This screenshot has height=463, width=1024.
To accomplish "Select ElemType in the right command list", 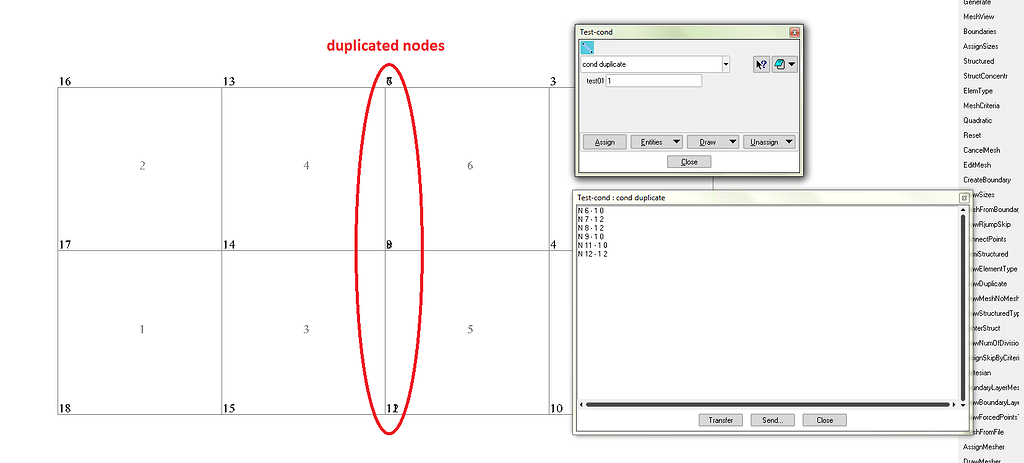I will (978, 91).
